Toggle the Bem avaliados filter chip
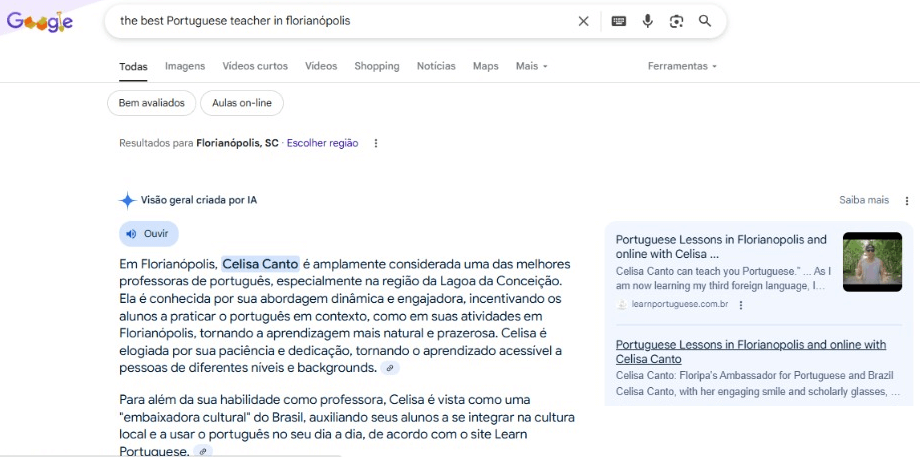 151,103
